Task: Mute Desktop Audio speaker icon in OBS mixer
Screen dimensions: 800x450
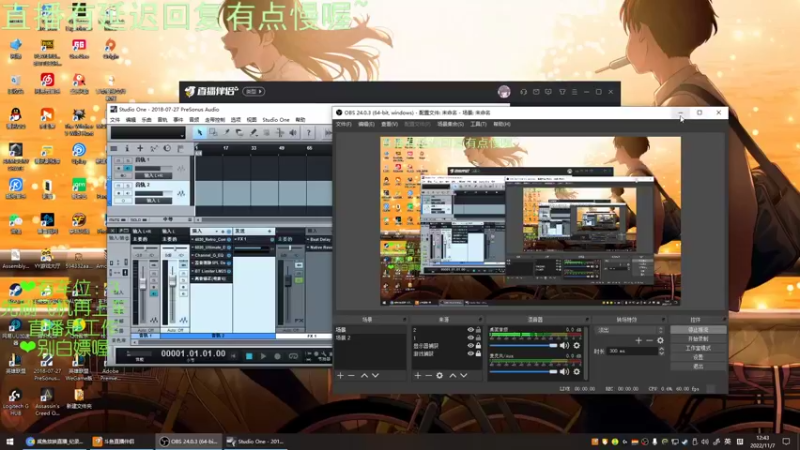Action: pos(564,345)
